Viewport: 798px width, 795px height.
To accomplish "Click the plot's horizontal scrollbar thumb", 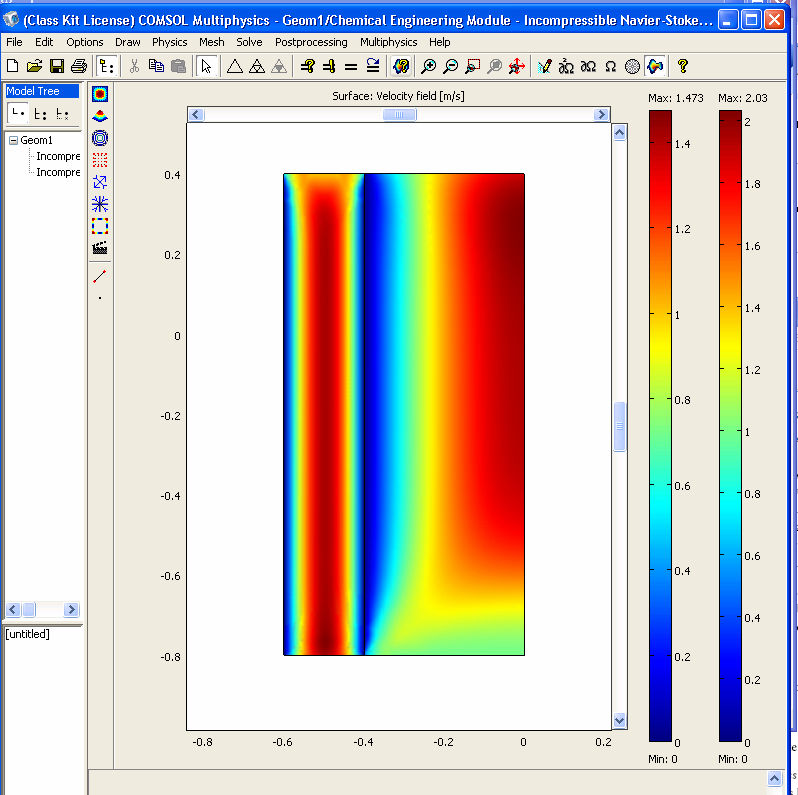I will point(400,115).
